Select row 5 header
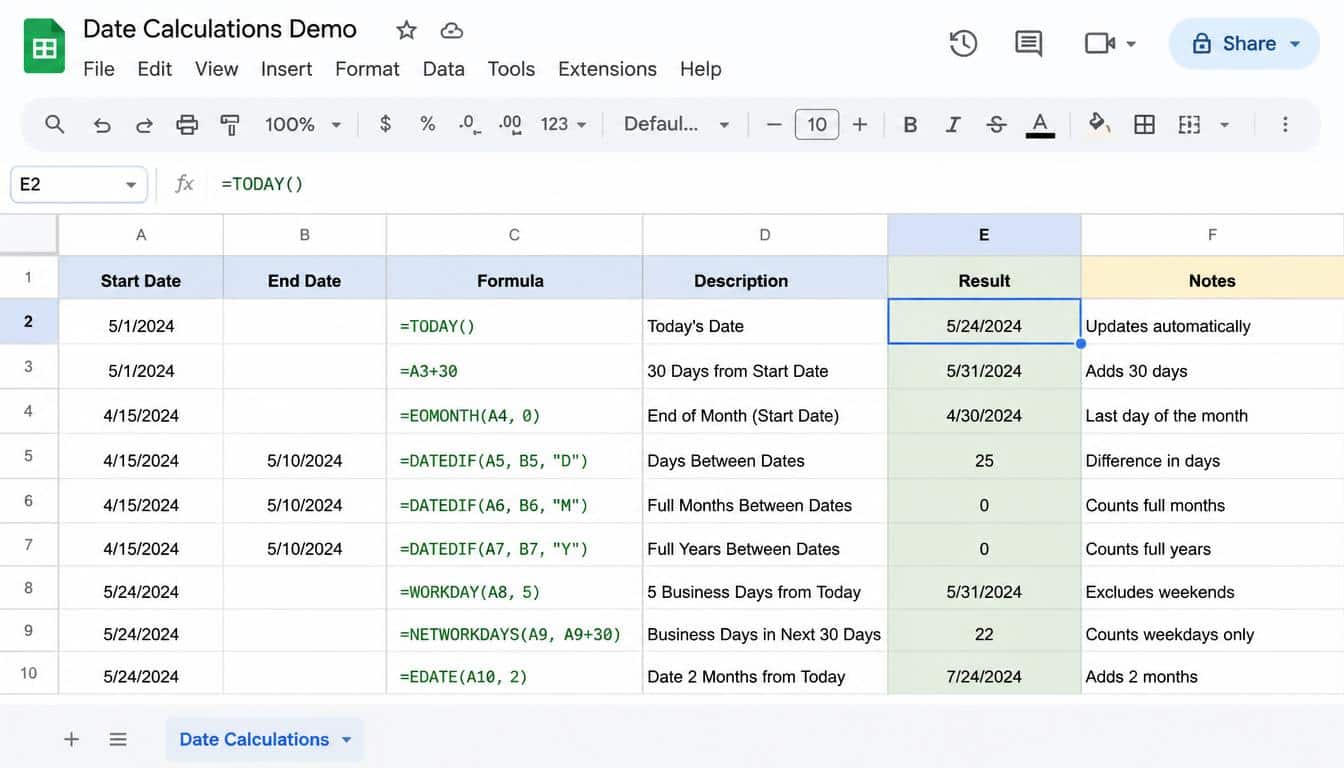Image resolution: width=1344 pixels, height=768 pixels. click(28, 456)
